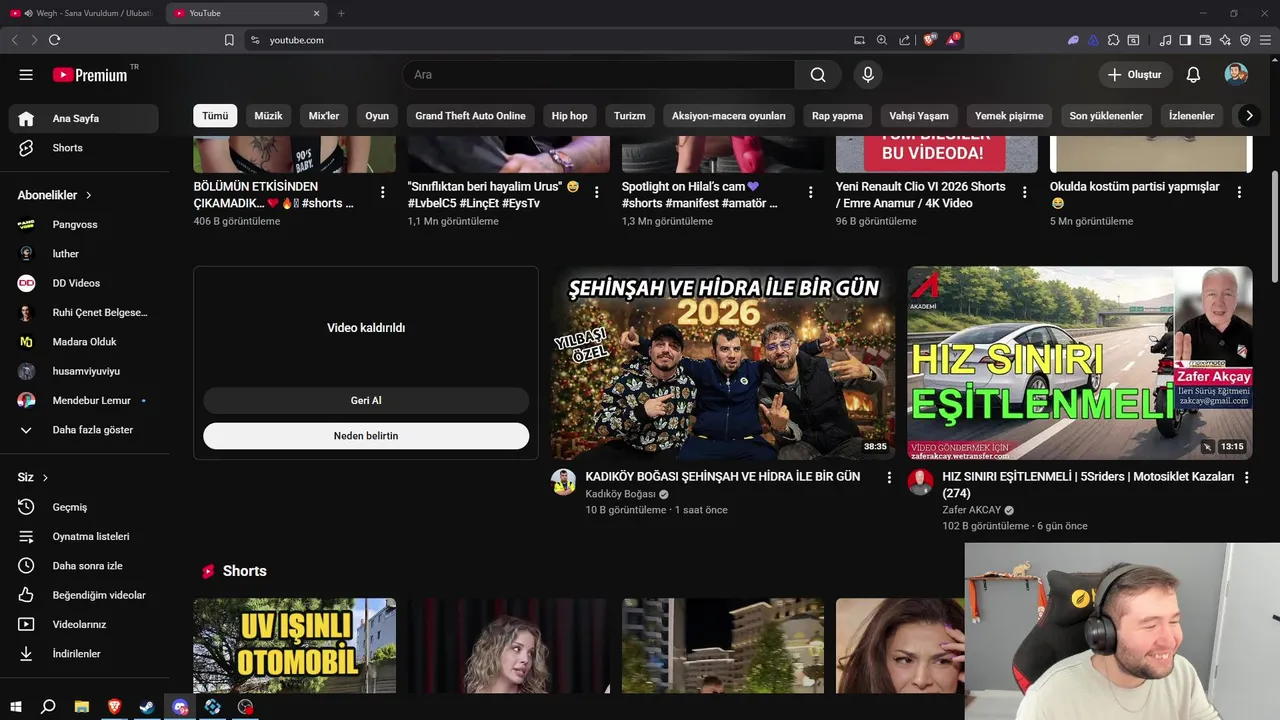Bookmark this page icon in address bar
Screen dimensions: 1280x720
tap(229, 40)
